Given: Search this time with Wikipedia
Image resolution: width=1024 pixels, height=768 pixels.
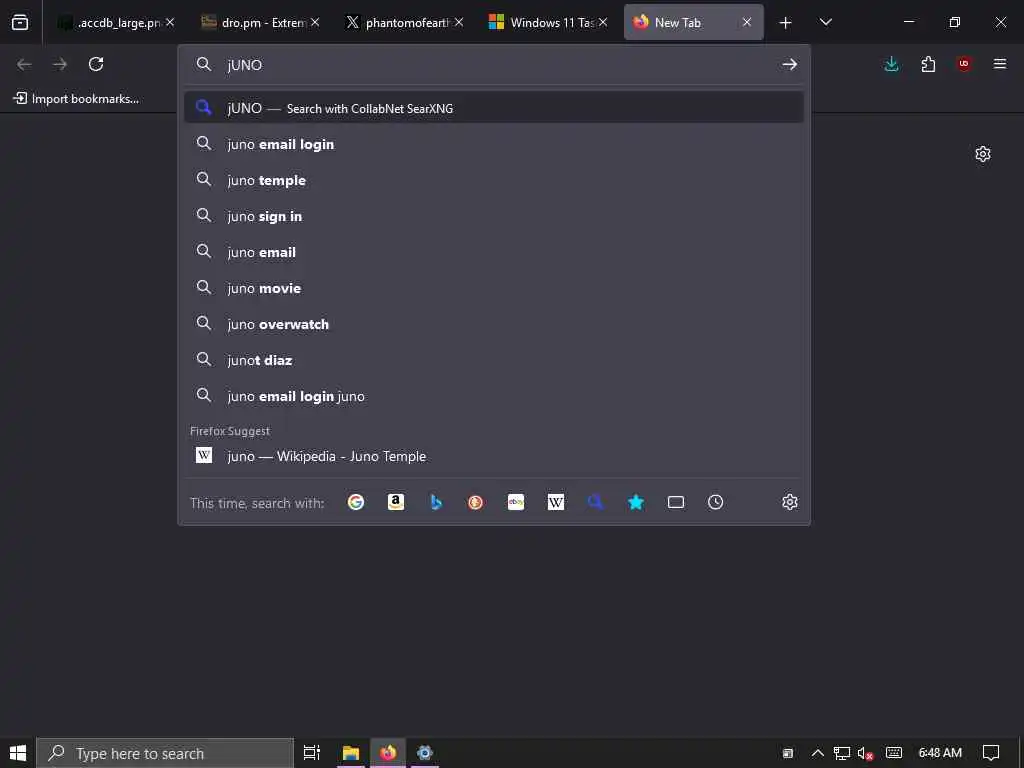Looking at the screenshot, I should pyautogui.click(x=556, y=502).
